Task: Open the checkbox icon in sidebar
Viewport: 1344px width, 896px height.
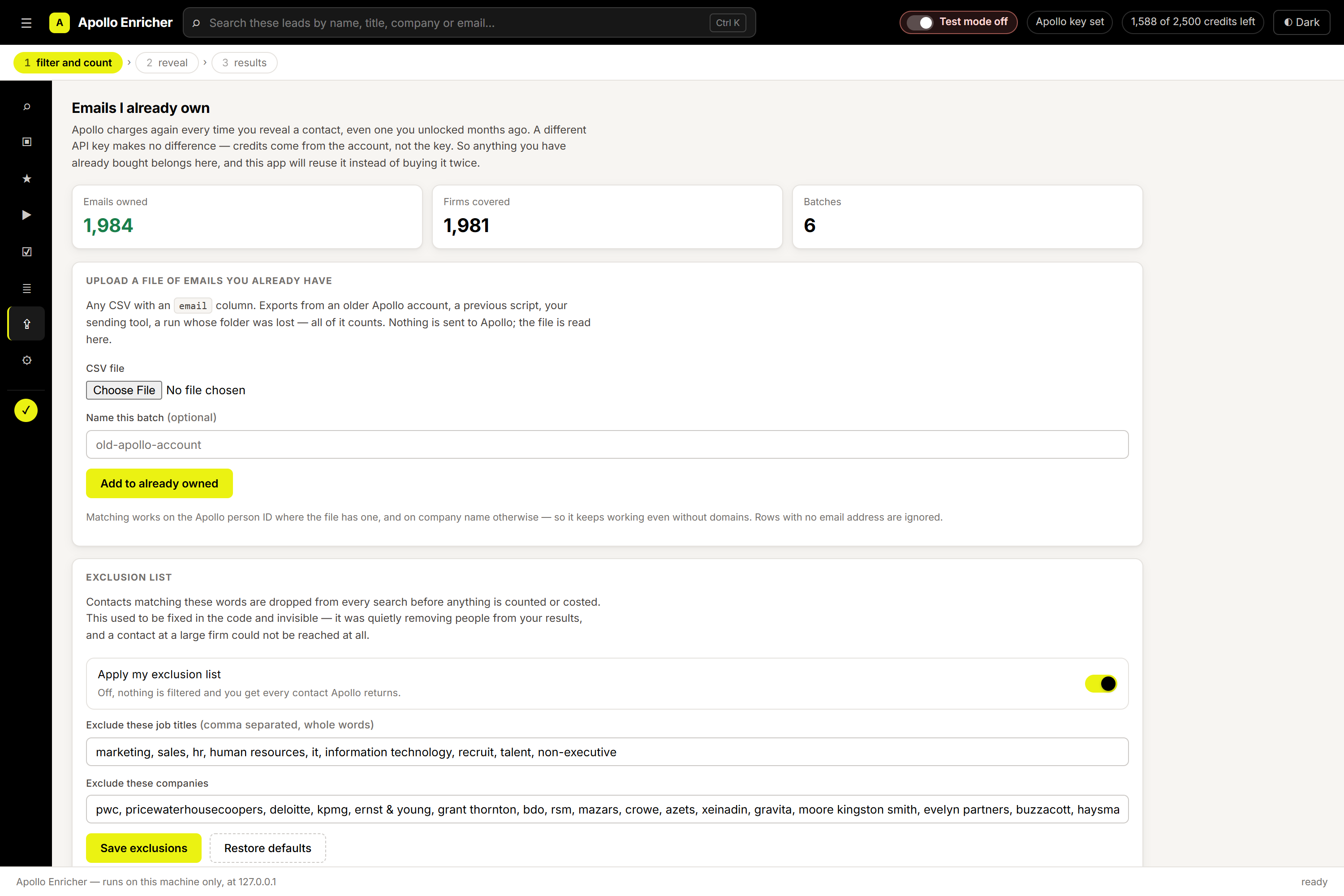Action: pyautogui.click(x=26, y=251)
